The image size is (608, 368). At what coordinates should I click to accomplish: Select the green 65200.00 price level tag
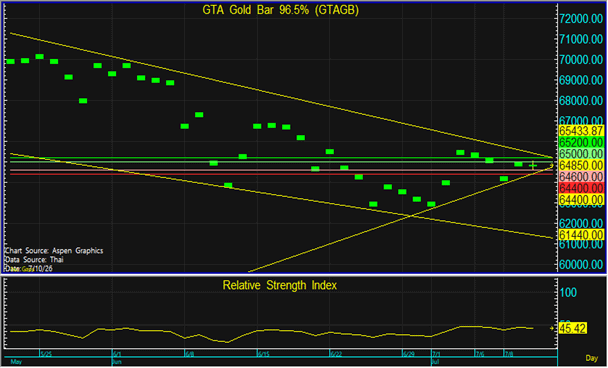point(581,142)
